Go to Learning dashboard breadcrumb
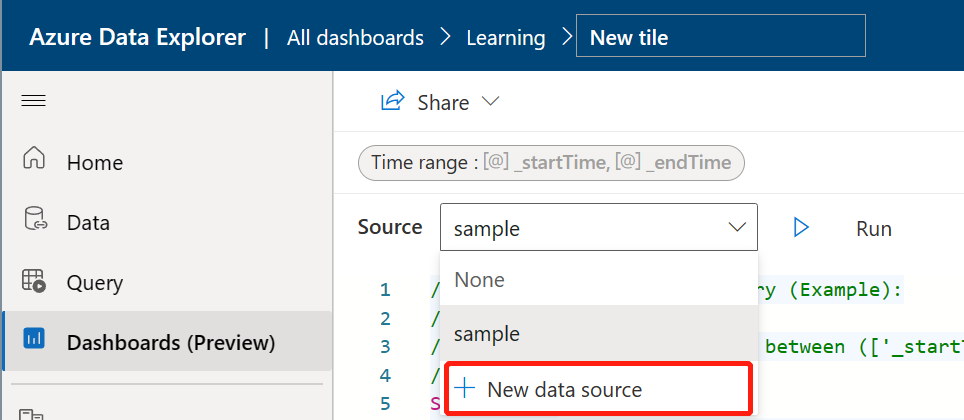The image size is (964, 420). 505,38
